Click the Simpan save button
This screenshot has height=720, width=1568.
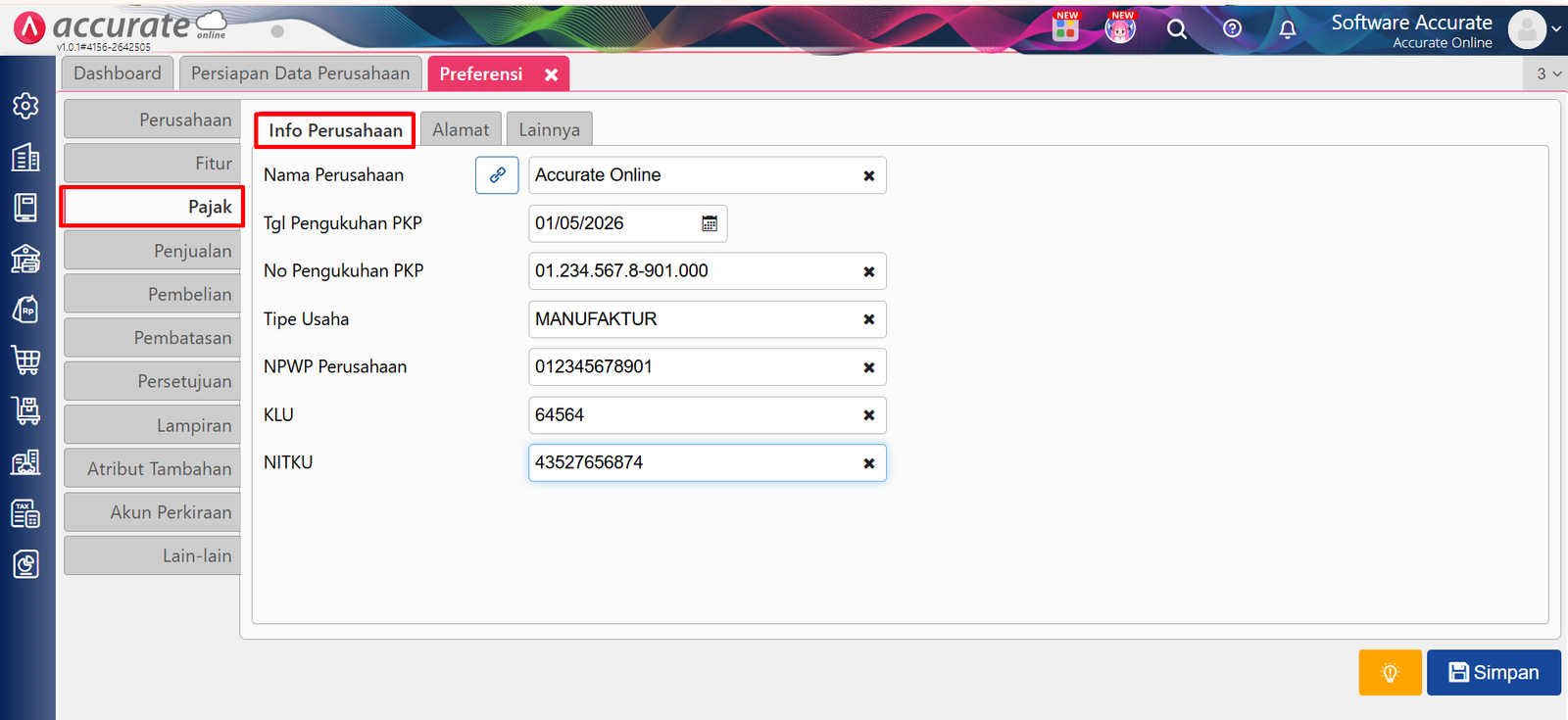pyautogui.click(x=1494, y=673)
